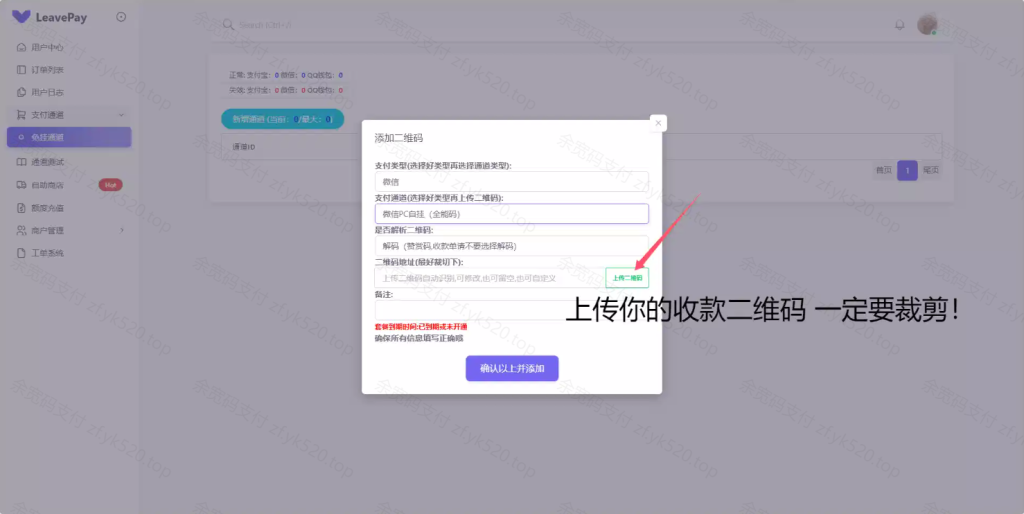
Task: Click the 用户日志 sidebar icon
Action: [x=22, y=93]
